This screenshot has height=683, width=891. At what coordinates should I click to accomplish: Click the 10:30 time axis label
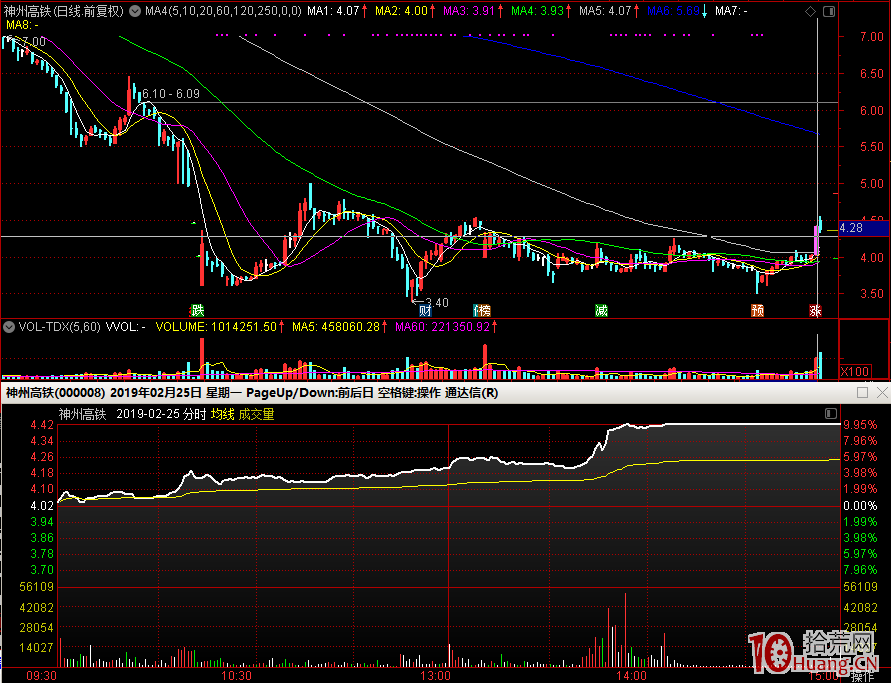[236, 676]
